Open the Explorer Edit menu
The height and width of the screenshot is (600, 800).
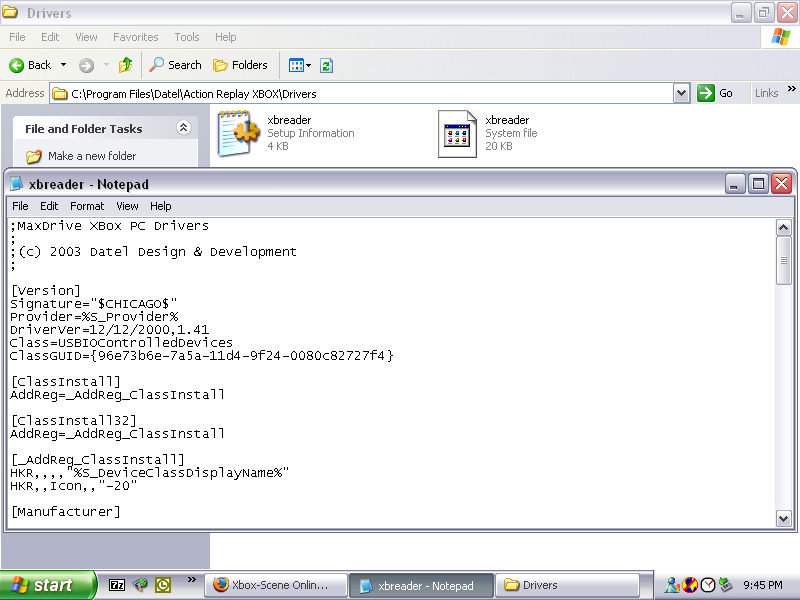tap(50, 37)
